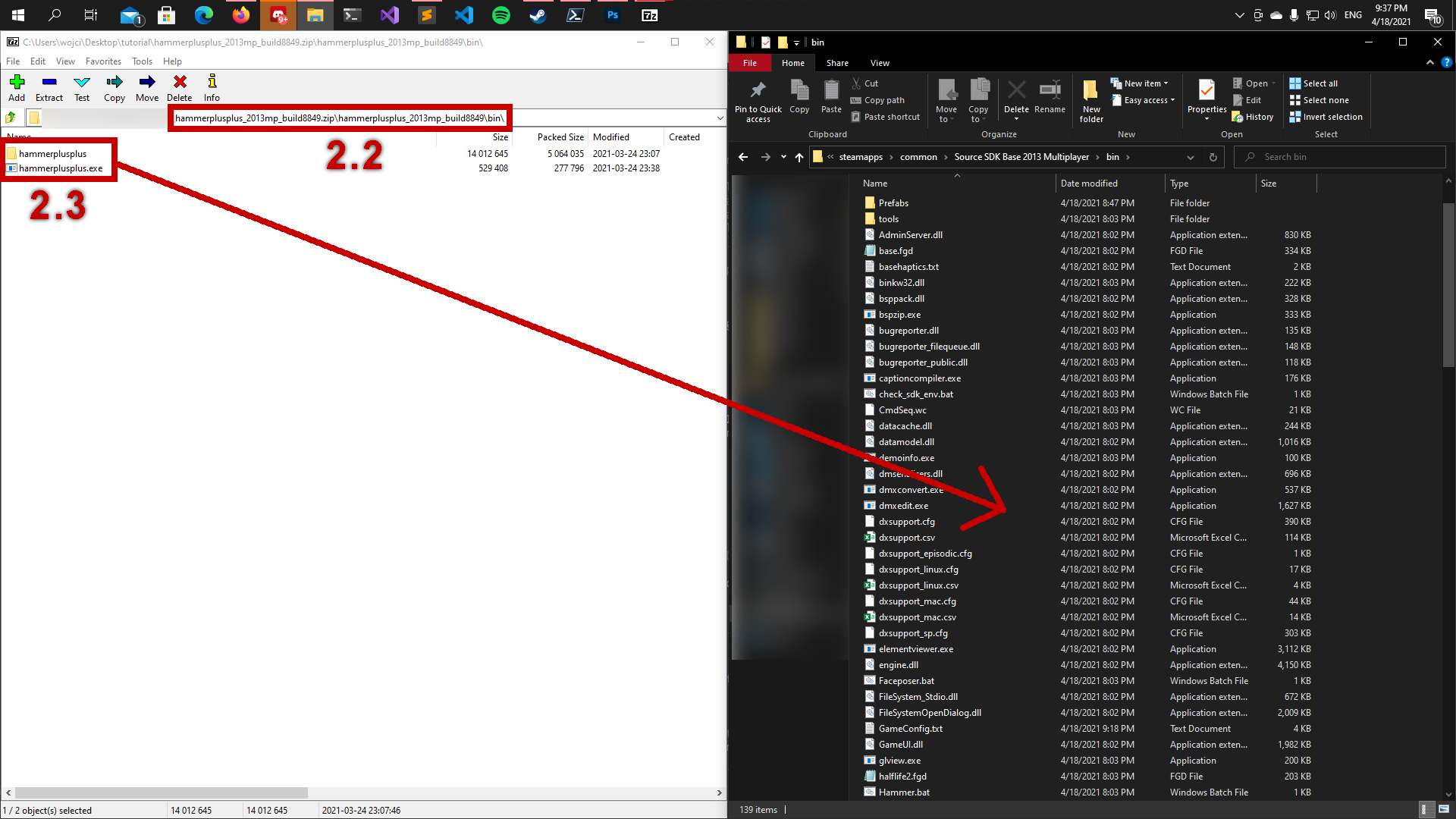Open the Favorites menu in 7-Zip

[103, 61]
